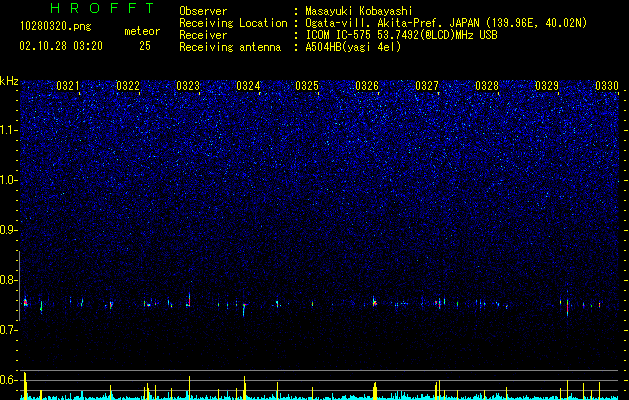
Task: Click the 1.1 kHz axis label
Action: pyautogui.click(x=9, y=130)
